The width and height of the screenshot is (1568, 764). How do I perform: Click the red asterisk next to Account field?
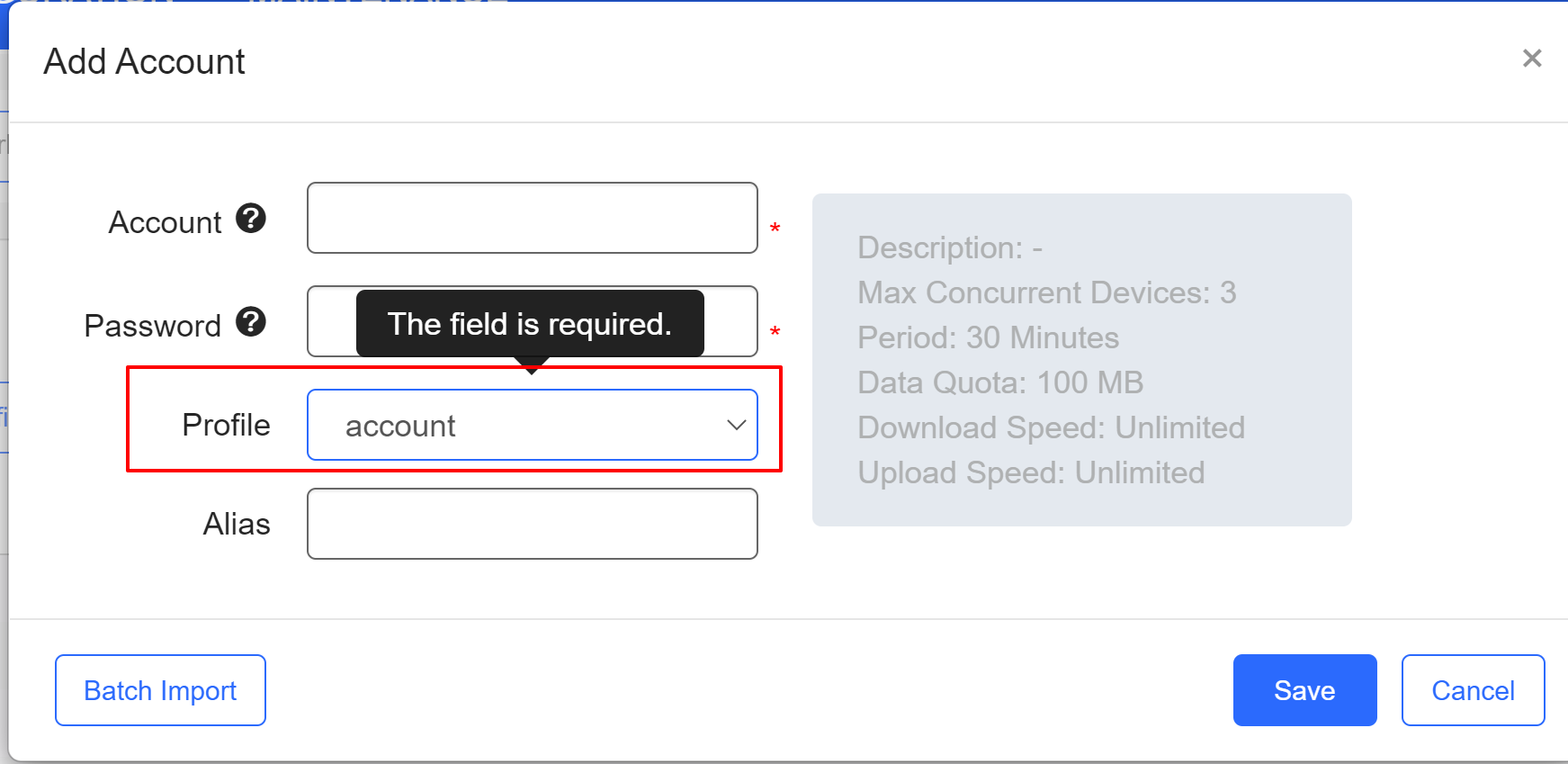coord(775,229)
